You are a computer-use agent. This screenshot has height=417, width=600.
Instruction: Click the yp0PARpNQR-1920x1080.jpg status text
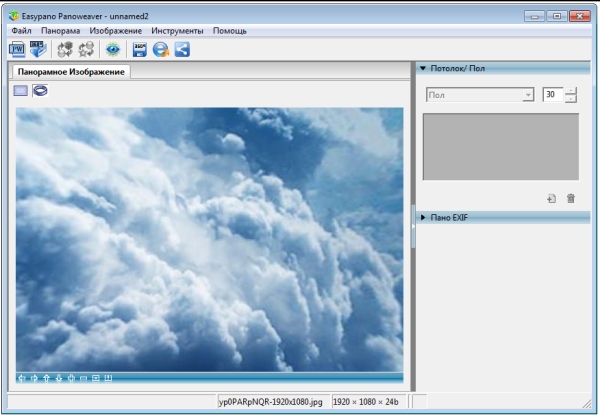(271, 402)
